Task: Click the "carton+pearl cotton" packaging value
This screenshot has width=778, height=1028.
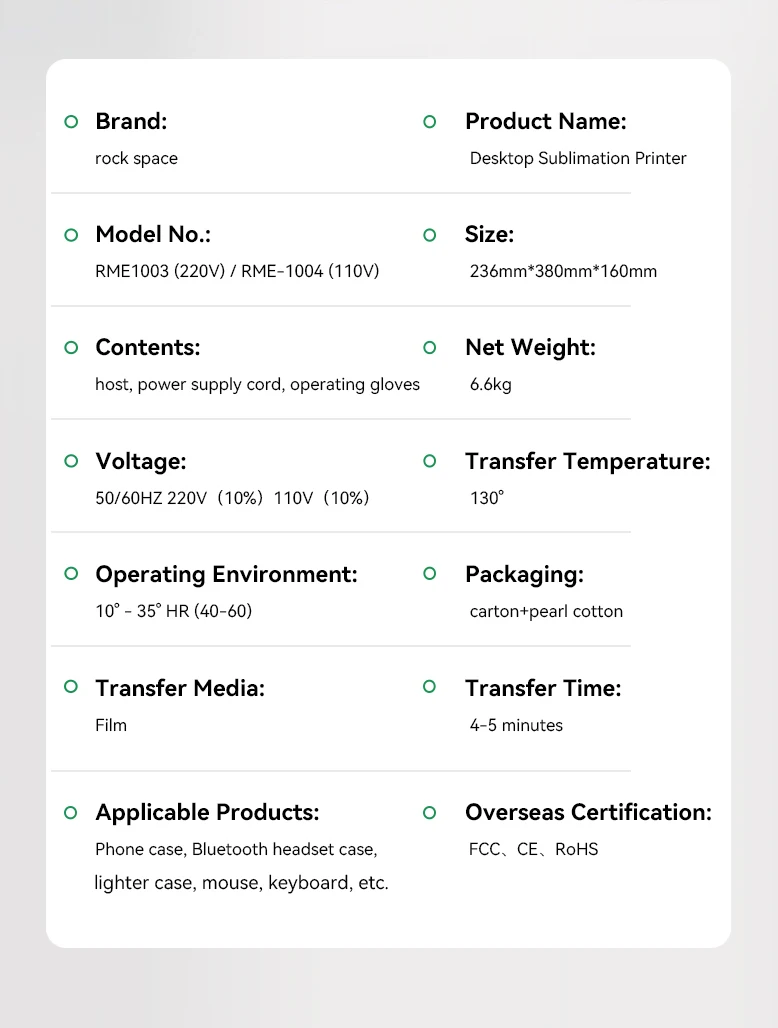Action: (546, 611)
